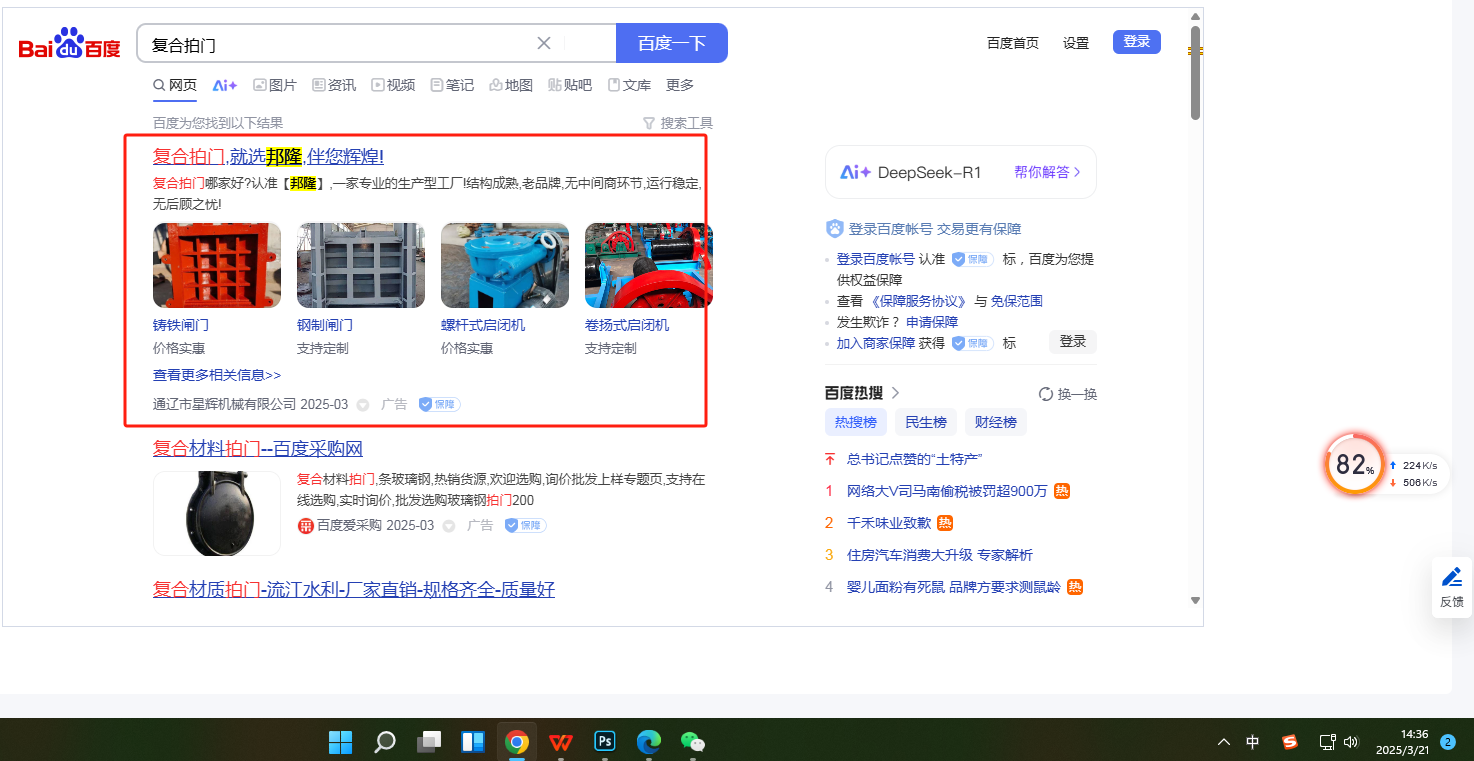Open Photoshop from the taskbar
The width and height of the screenshot is (1474, 761).
[x=605, y=741]
